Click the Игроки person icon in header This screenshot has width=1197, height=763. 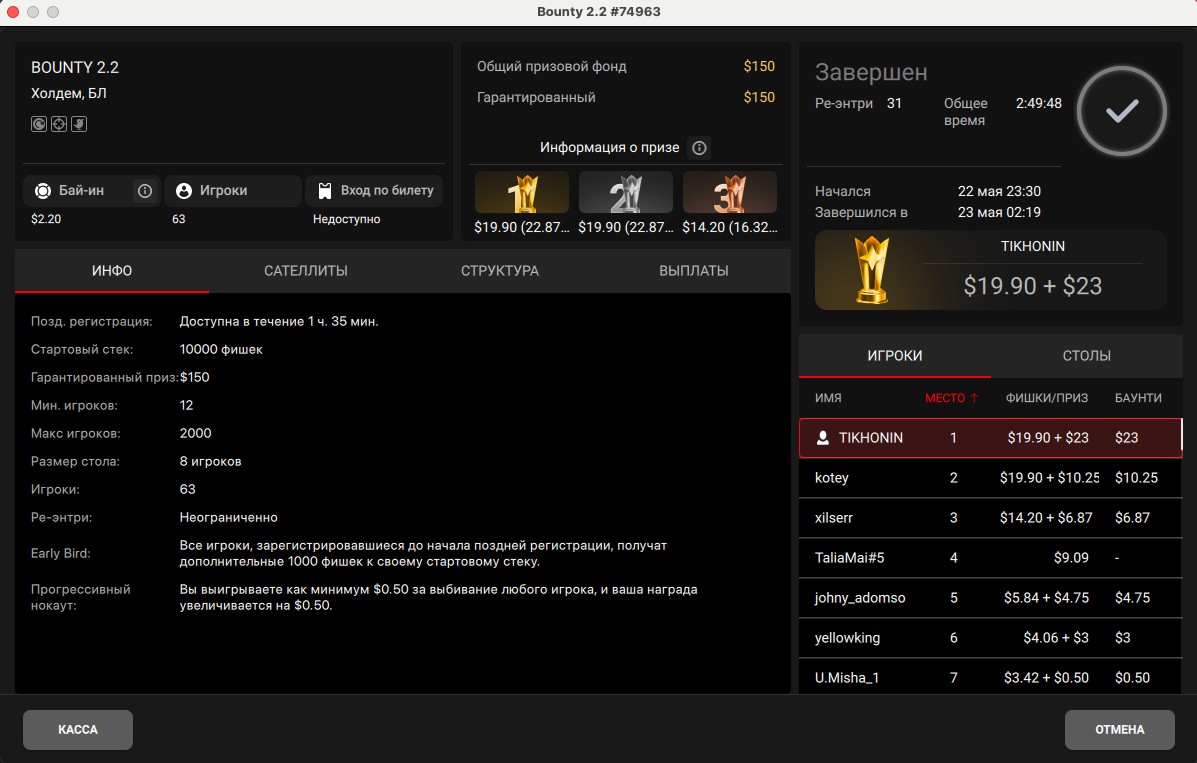(x=184, y=191)
